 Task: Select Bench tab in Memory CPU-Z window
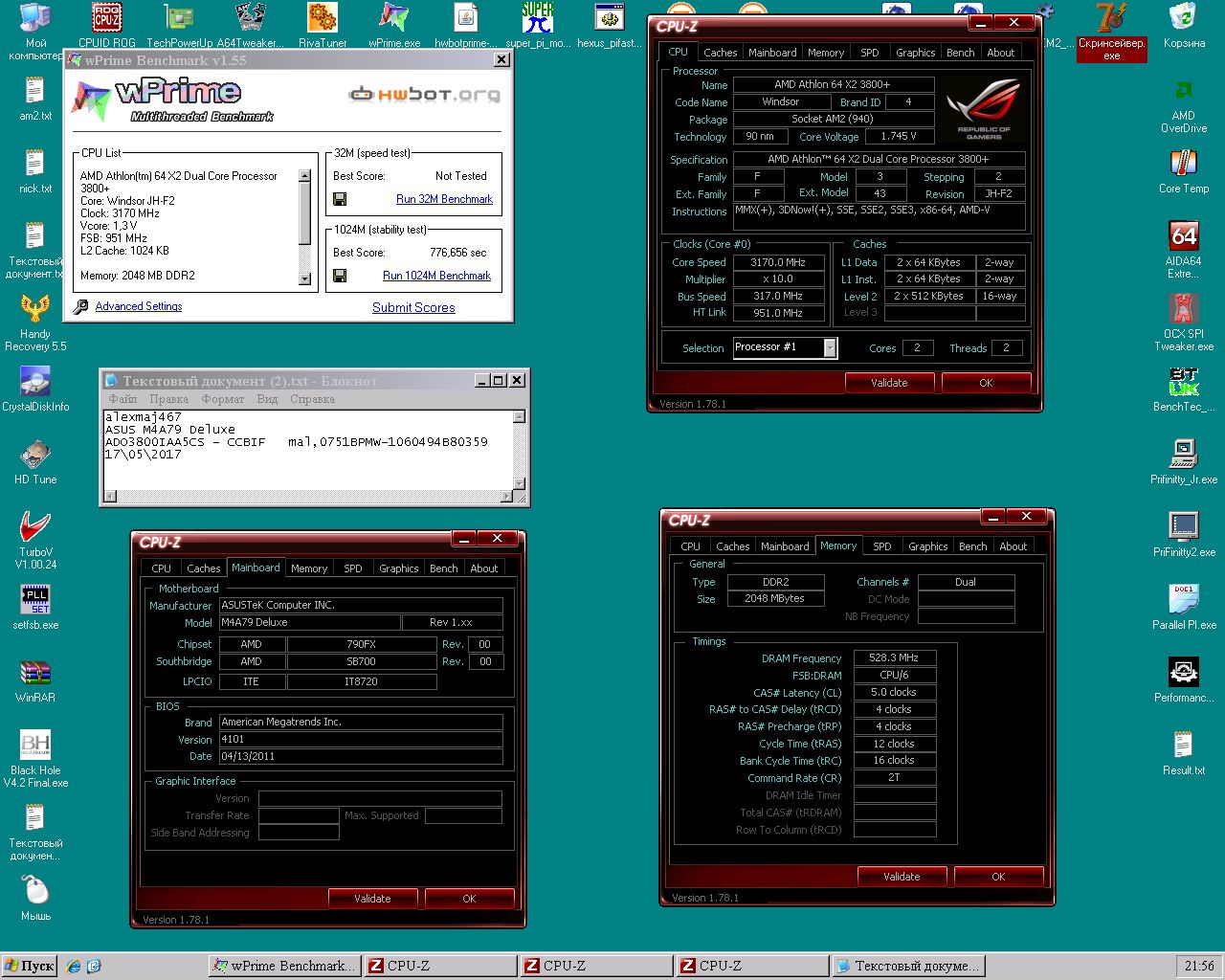972,546
